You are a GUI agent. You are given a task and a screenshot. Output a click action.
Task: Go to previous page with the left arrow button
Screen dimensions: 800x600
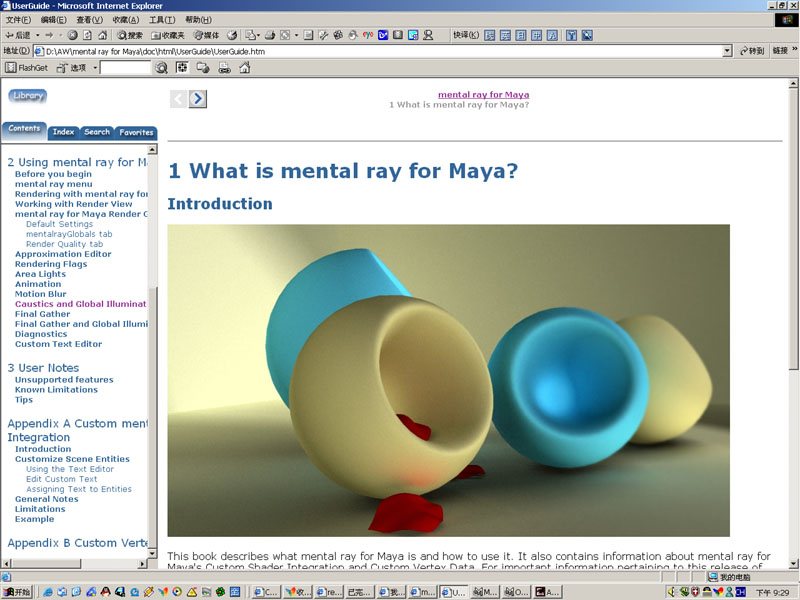pyautogui.click(x=178, y=98)
